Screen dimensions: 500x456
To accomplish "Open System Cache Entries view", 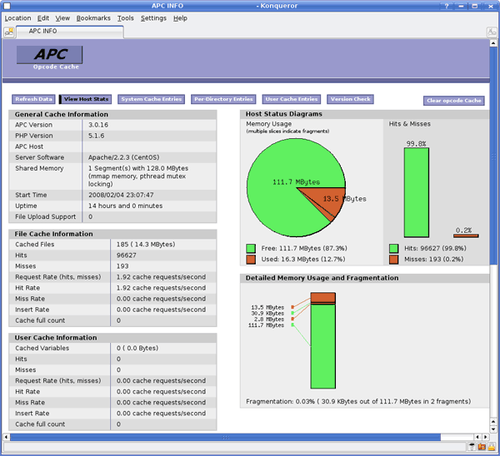I will click(151, 99).
